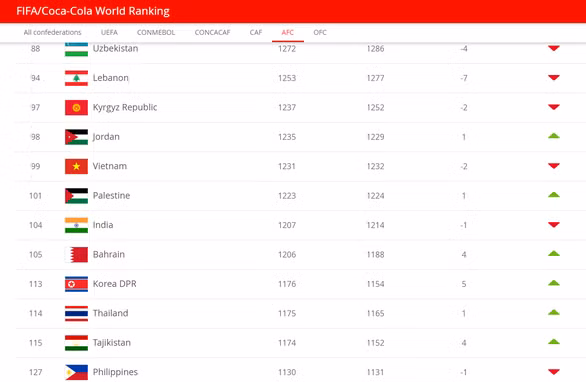This screenshot has height=382, width=586.
Task: Switch to the UEFA tab
Action: pos(109,33)
